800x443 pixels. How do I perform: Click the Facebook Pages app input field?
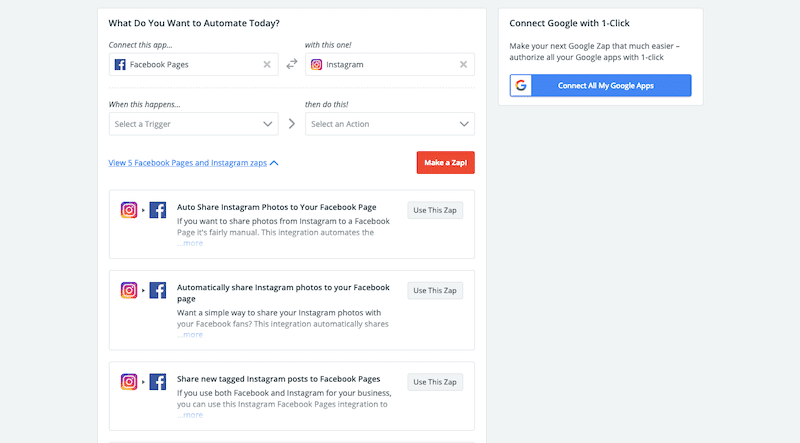click(x=193, y=64)
